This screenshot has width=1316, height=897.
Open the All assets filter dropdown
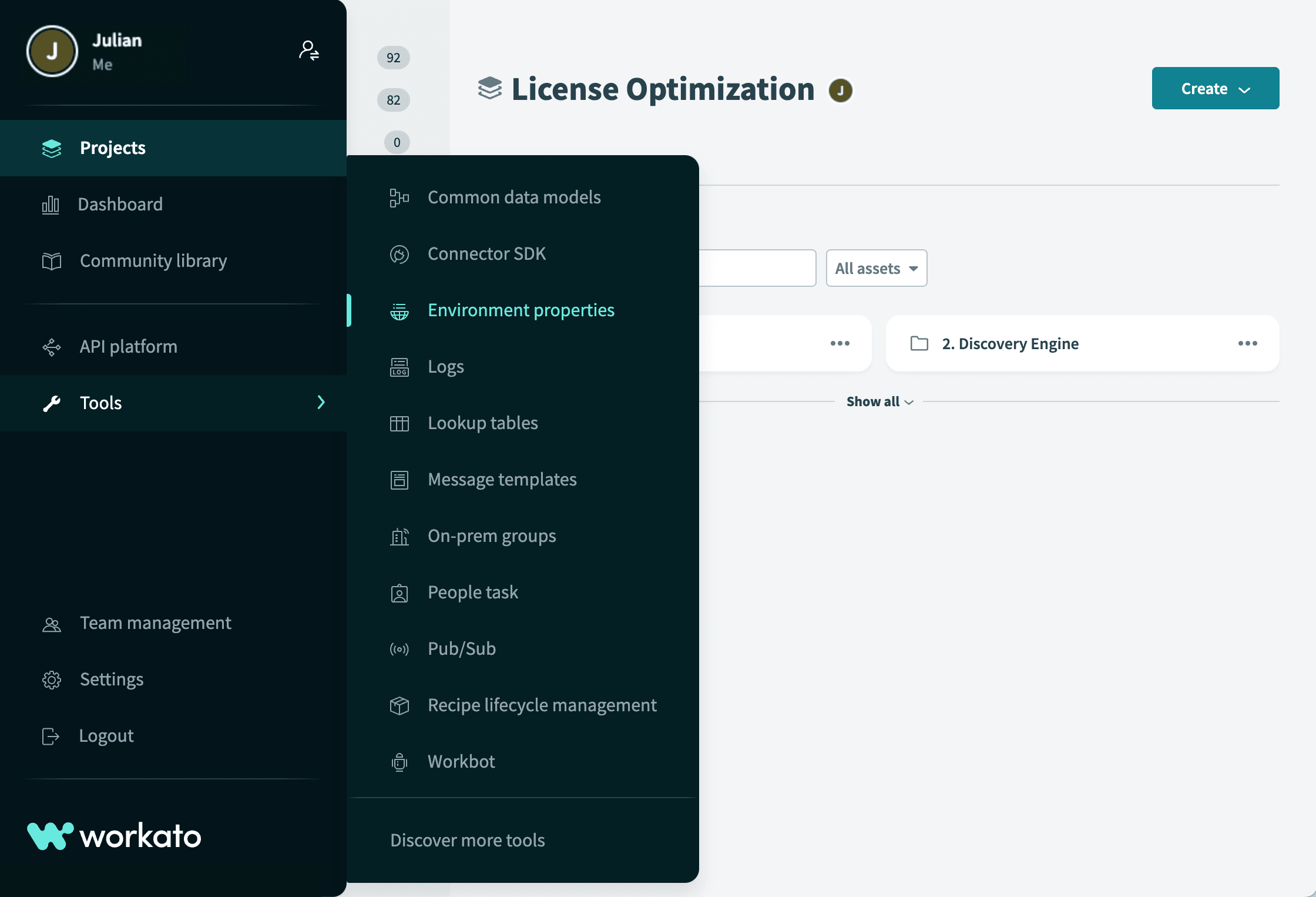coord(876,268)
